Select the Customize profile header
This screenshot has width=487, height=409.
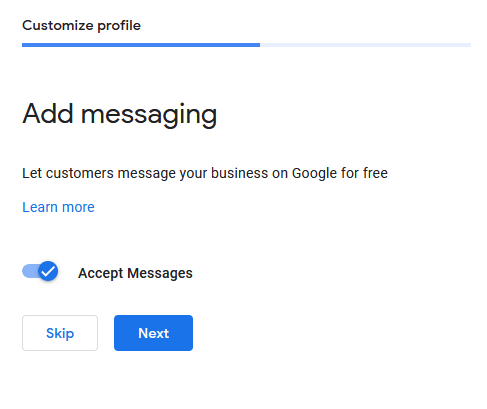(x=81, y=26)
